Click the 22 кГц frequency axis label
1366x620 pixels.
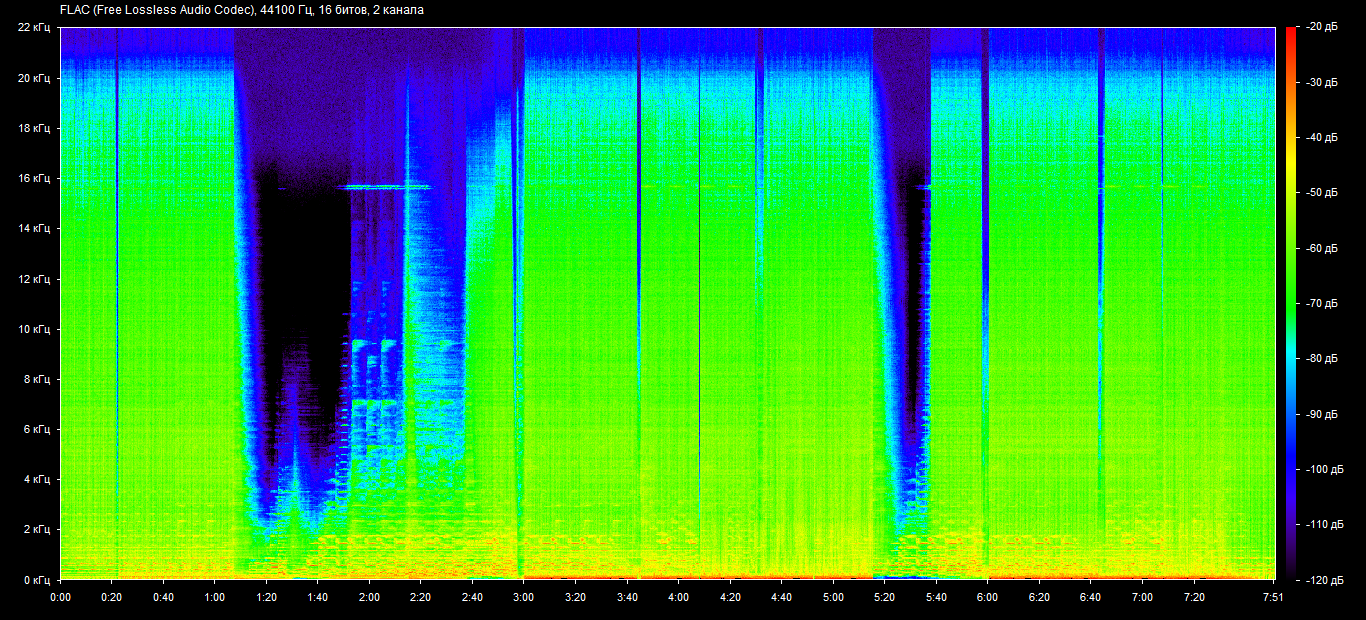pos(34,28)
